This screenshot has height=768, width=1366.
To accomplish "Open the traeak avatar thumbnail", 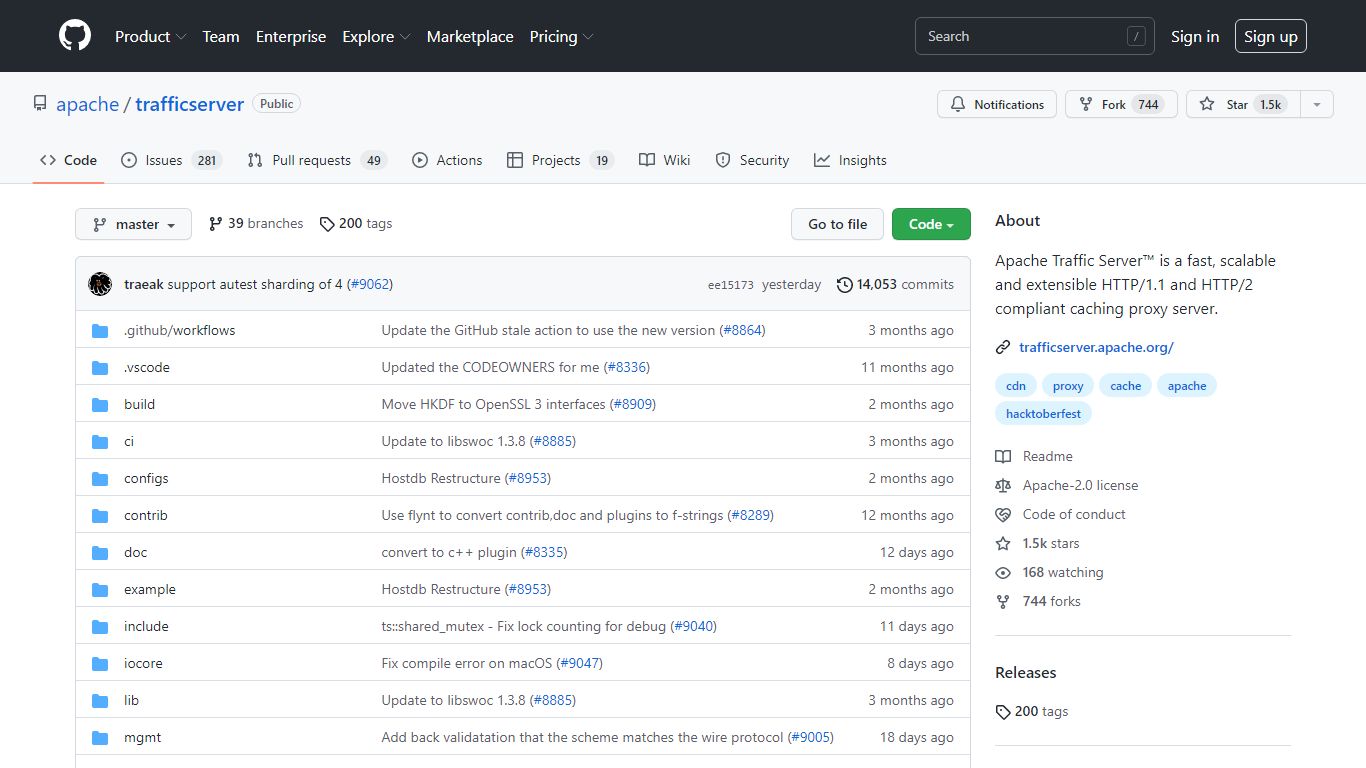I will point(100,284).
